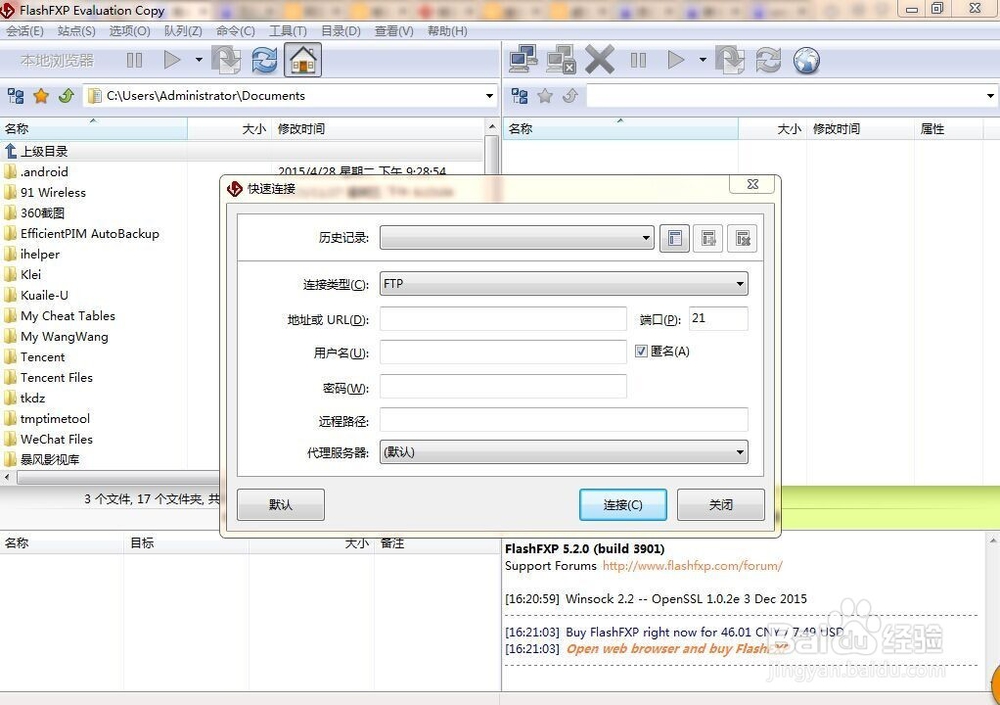
Task: Click the 用户名 username field
Action: click(x=503, y=352)
